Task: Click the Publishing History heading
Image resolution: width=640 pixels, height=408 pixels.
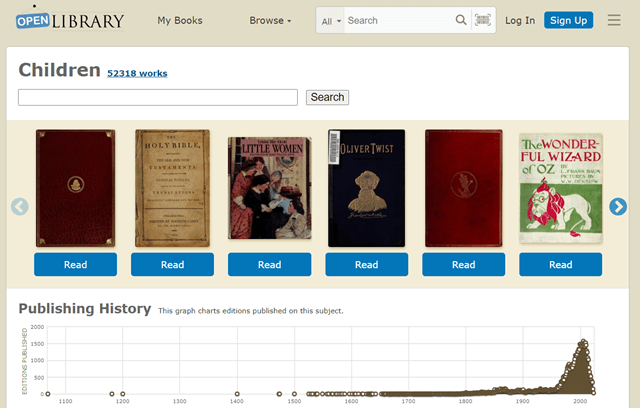Action: [85, 308]
